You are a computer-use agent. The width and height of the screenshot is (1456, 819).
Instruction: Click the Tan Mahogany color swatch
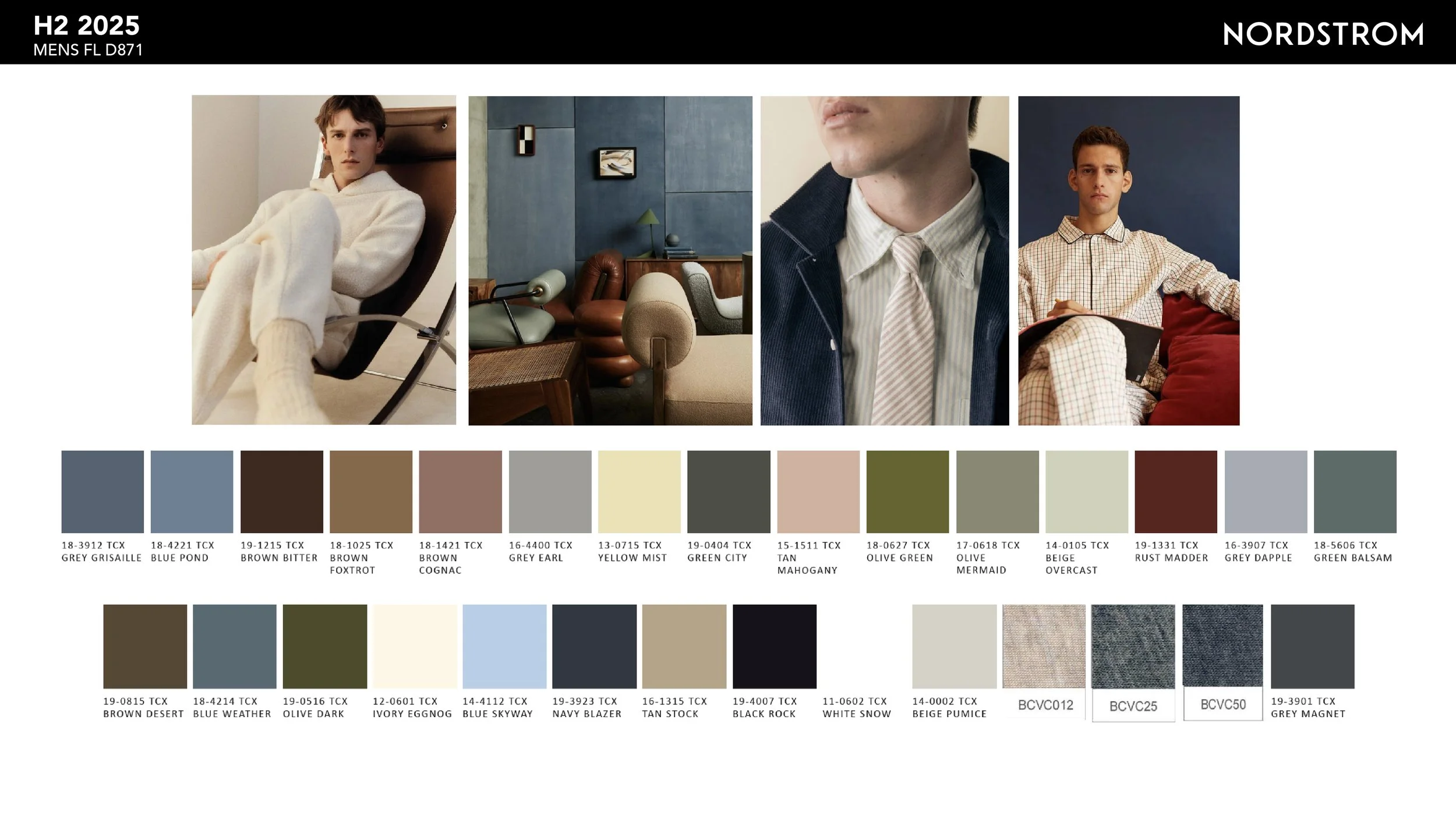point(818,491)
